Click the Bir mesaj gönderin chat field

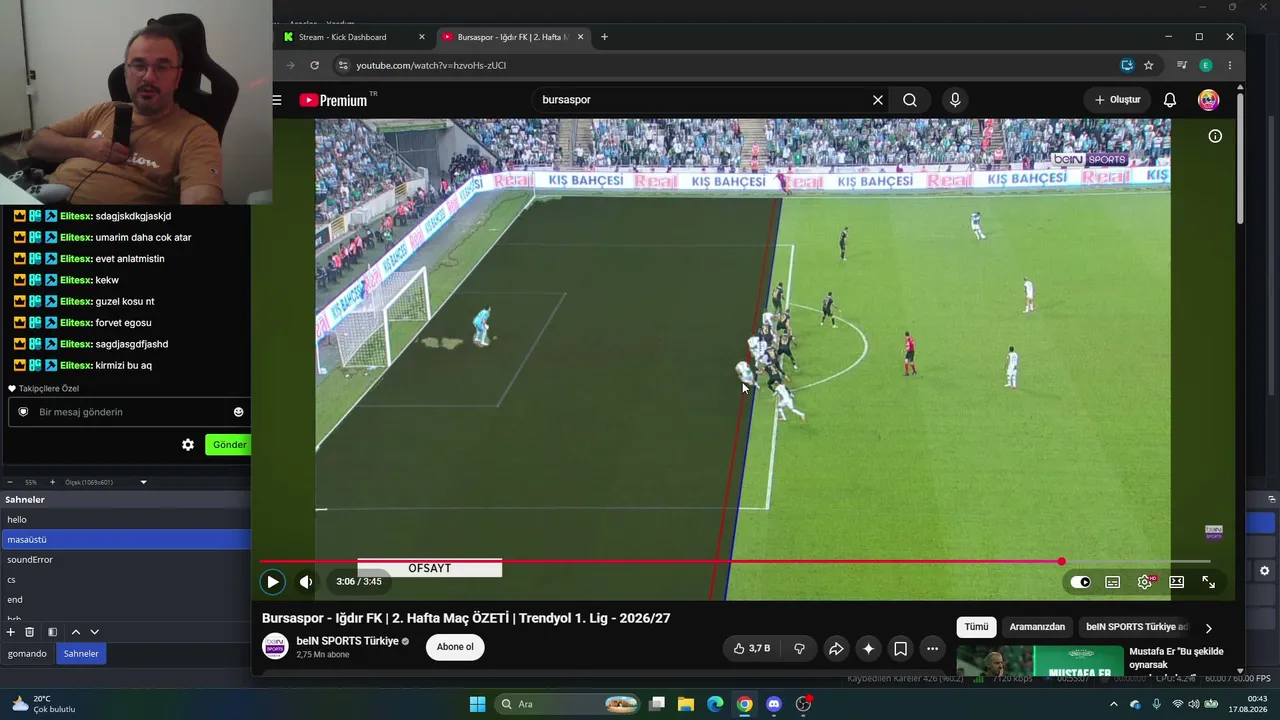point(130,412)
